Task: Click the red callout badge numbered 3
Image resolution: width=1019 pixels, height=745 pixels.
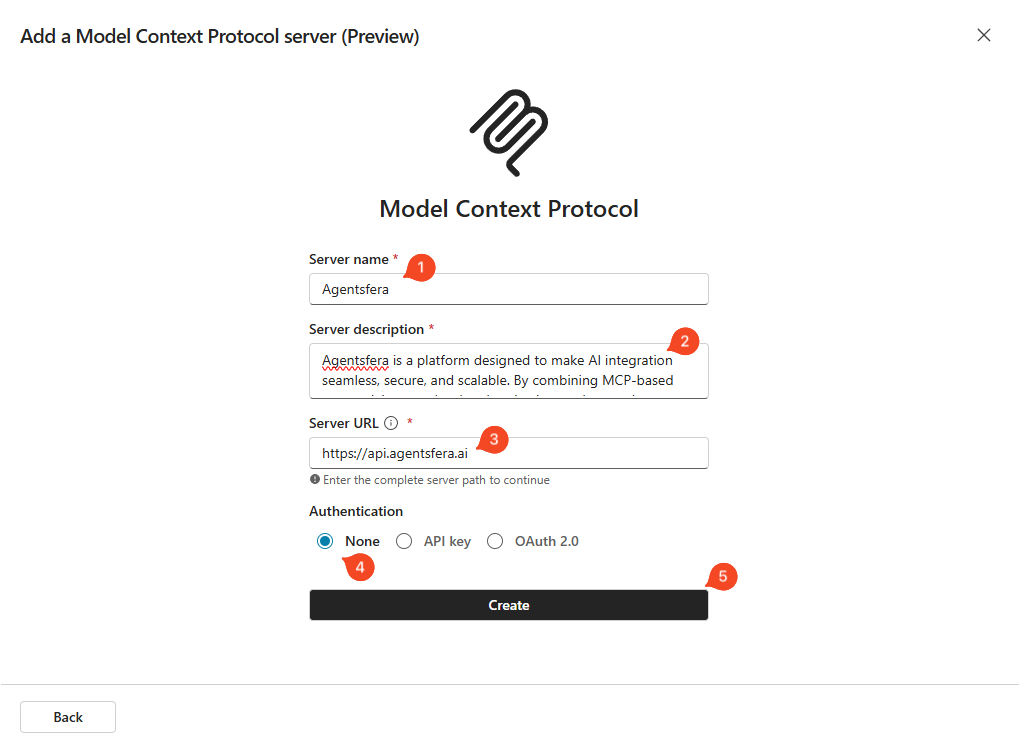Action: [x=493, y=438]
